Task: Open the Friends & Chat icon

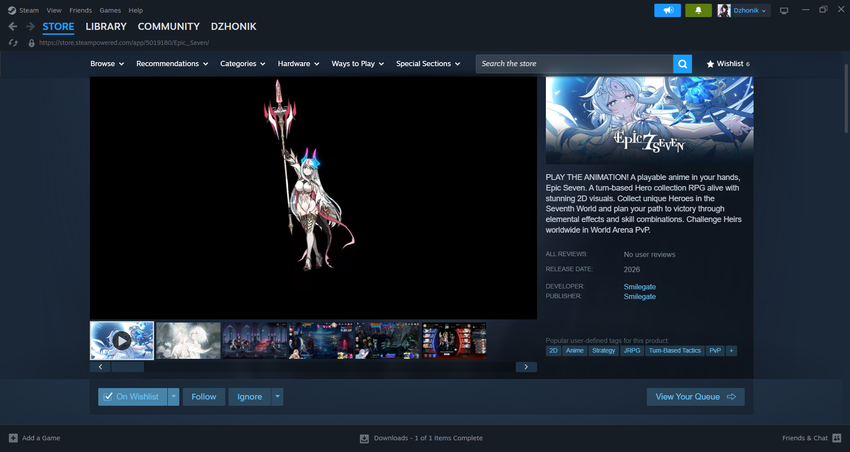Action: click(836, 438)
